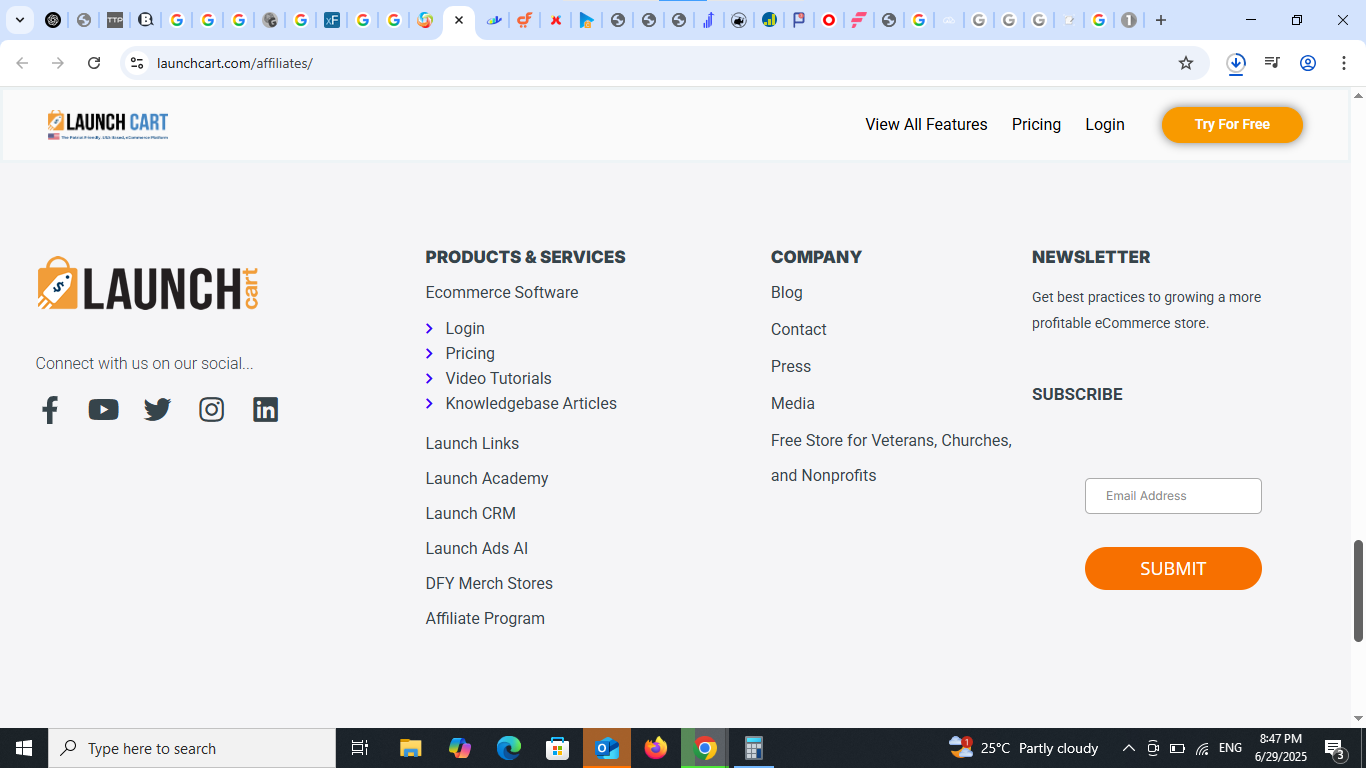The width and height of the screenshot is (1366, 768).
Task: Bookmark this page with the star icon
Action: click(x=1186, y=63)
